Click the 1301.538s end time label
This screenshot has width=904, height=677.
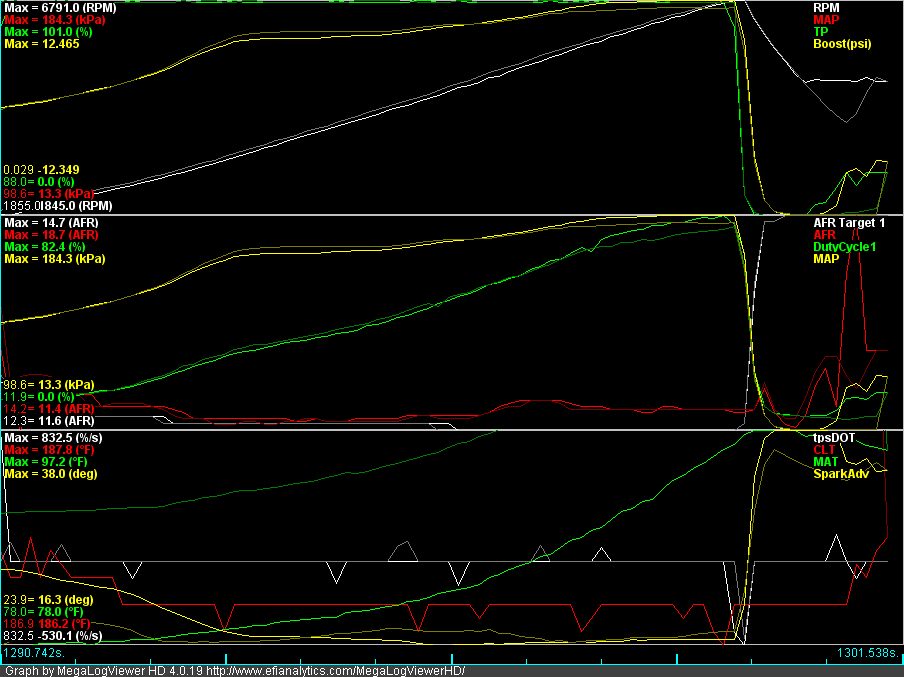pos(868,653)
